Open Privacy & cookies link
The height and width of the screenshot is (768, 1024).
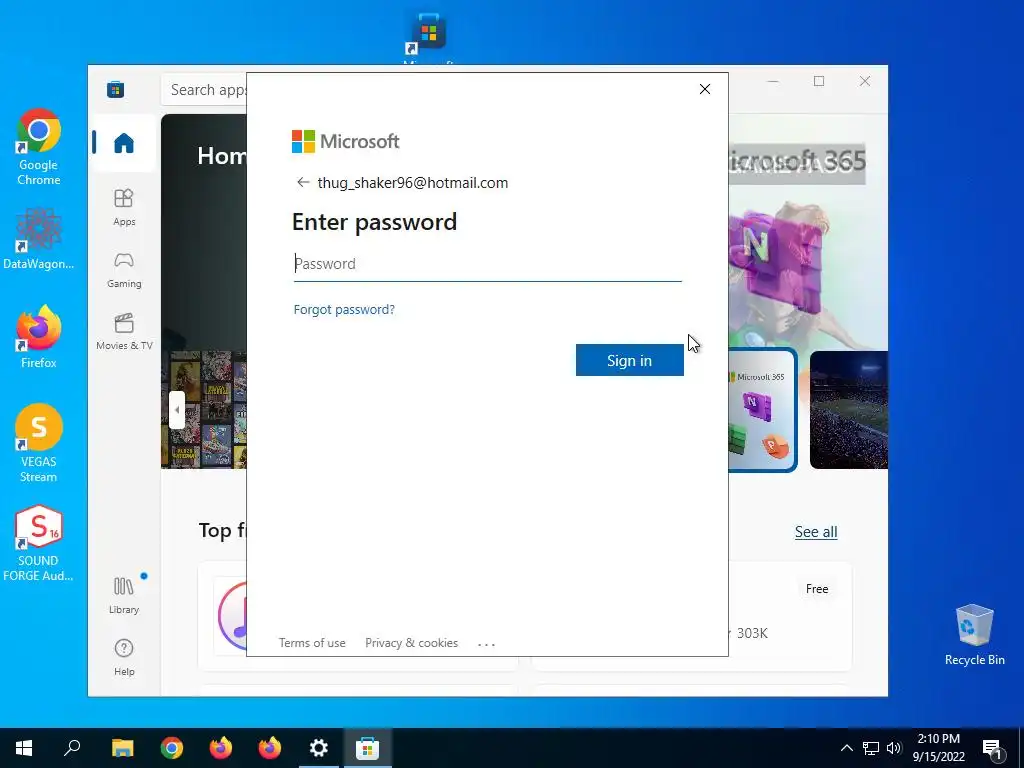pos(411,643)
